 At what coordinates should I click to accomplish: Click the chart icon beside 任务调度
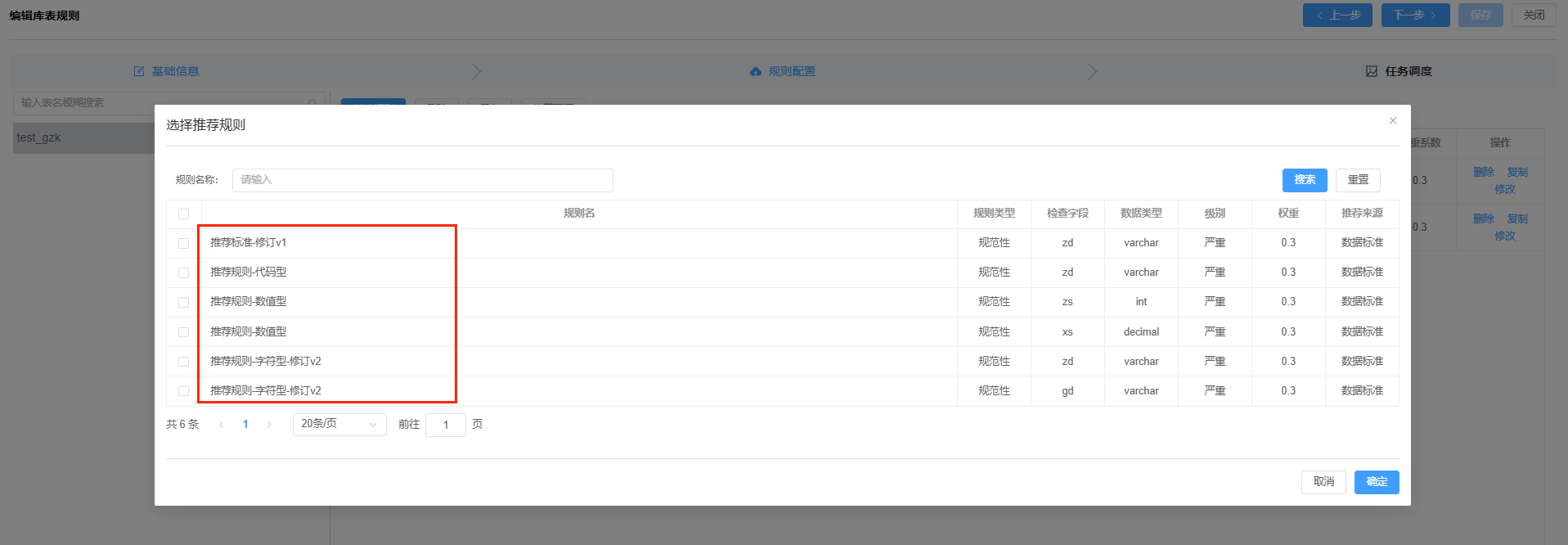coord(1372,72)
